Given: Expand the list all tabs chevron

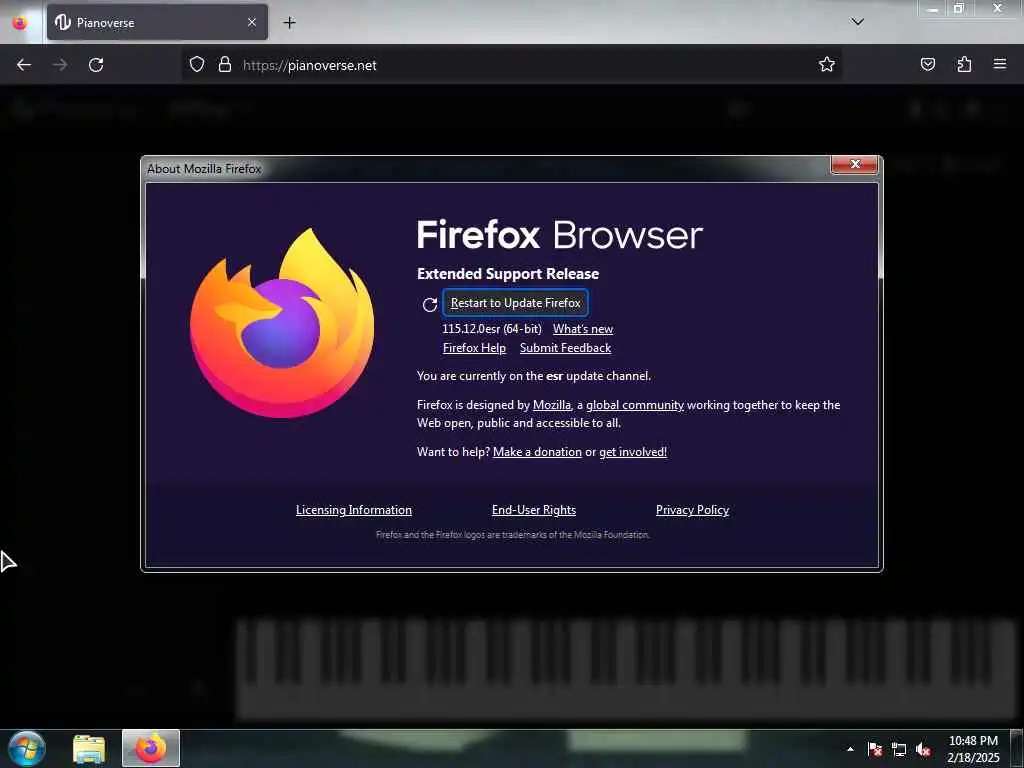Looking at the screenshot, I should pos(857,22).
